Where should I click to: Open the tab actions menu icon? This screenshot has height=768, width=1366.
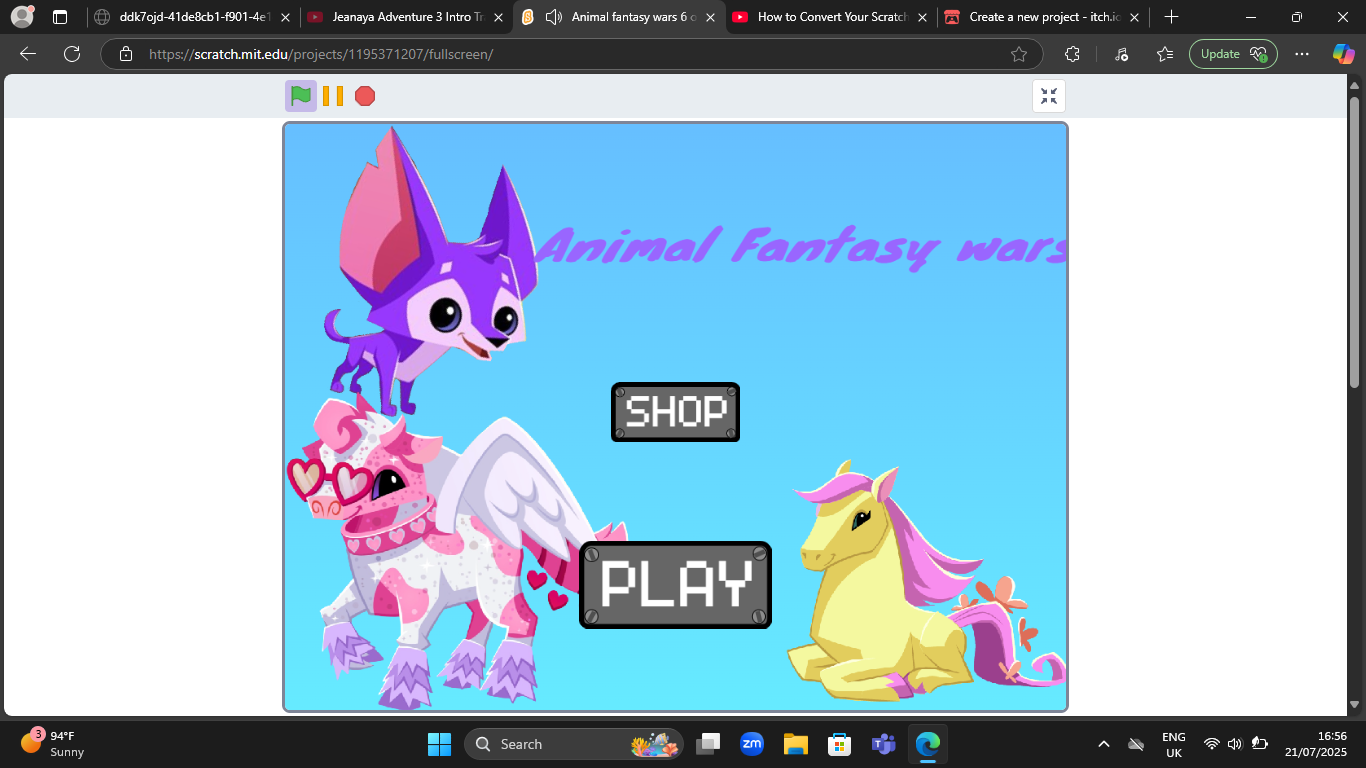tap(60, 17)
